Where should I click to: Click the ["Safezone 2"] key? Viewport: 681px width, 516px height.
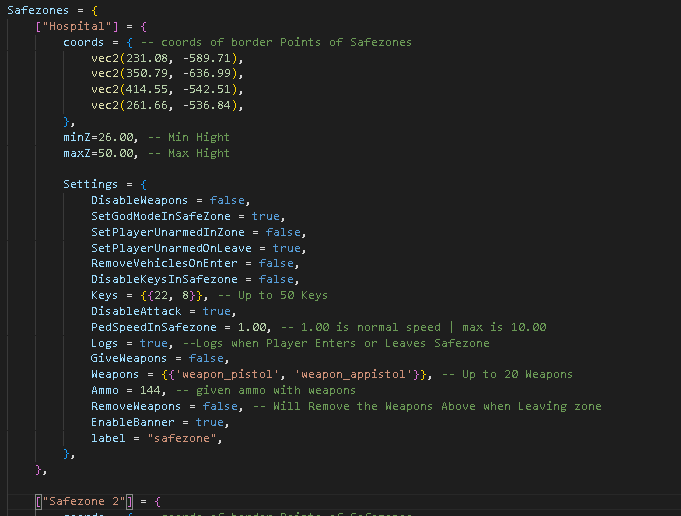84,501
